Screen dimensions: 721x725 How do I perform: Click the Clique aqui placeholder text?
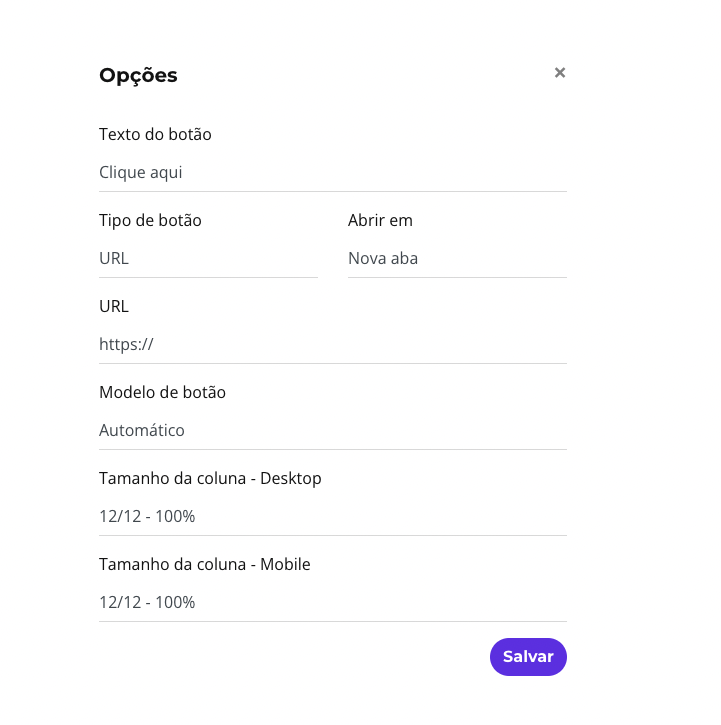(141, 172)
